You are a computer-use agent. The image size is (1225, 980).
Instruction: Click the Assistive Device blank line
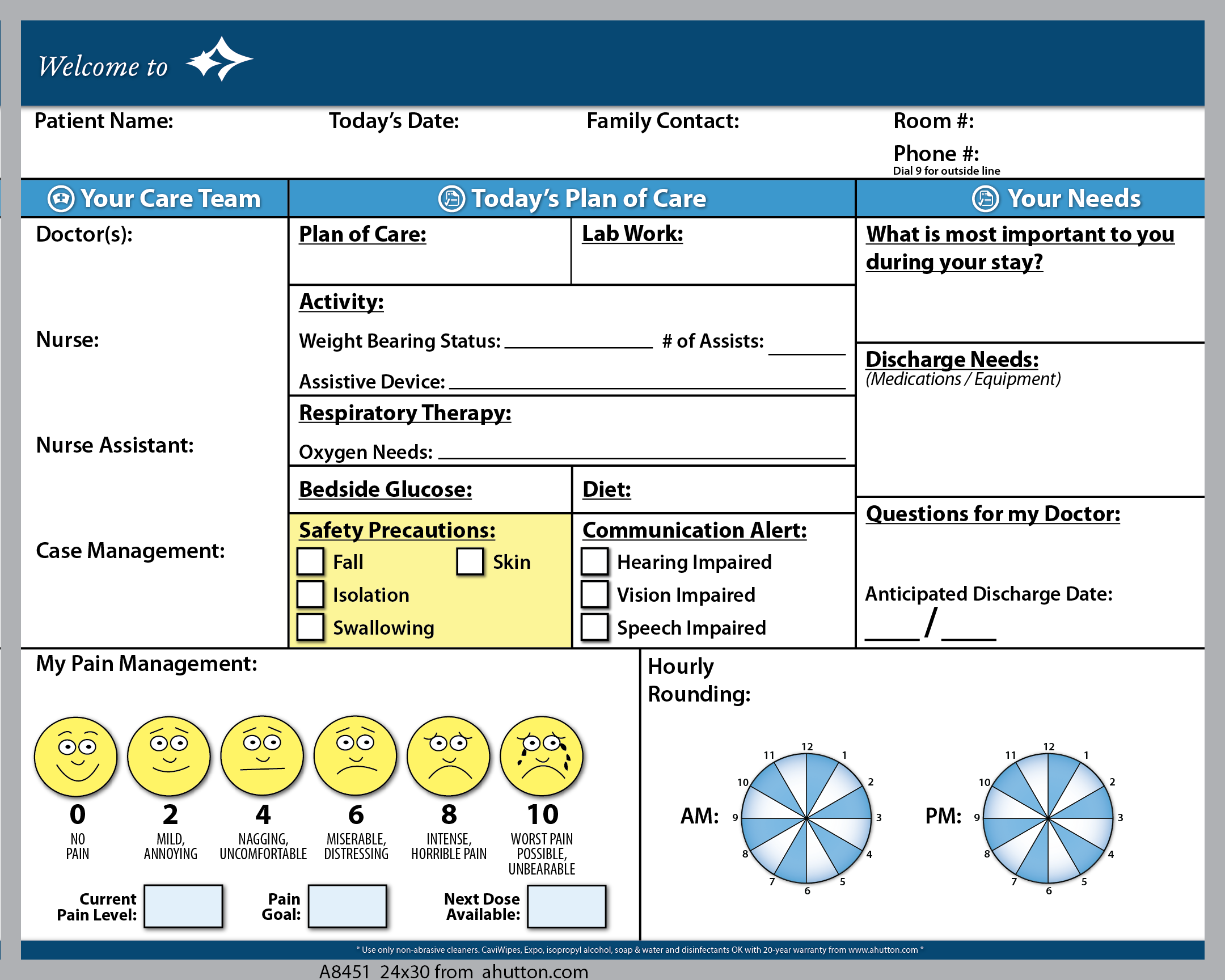(647, 387)
